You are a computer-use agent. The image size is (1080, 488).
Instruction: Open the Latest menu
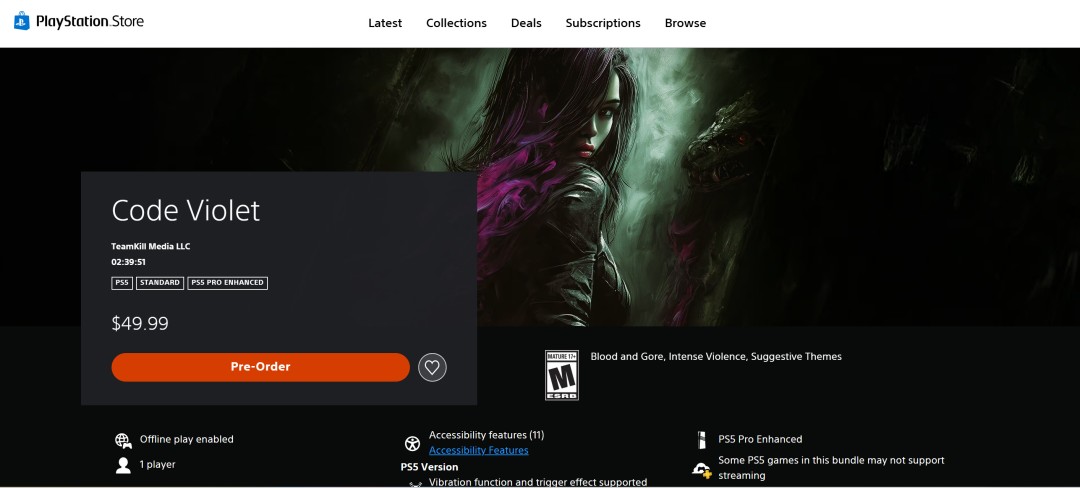coord(385,23)
